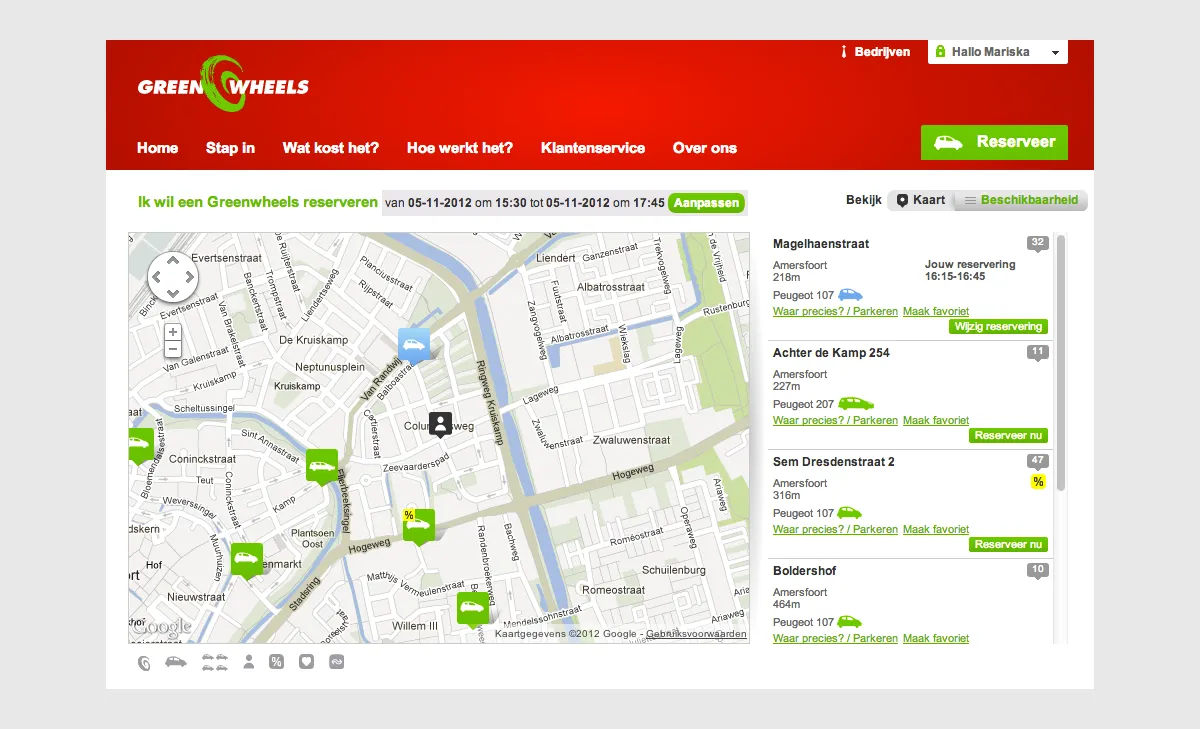Image resolution: width=1200 pixels, height=729 pixels.
Task: Open the Home menu item
Action: coord(157,148)
